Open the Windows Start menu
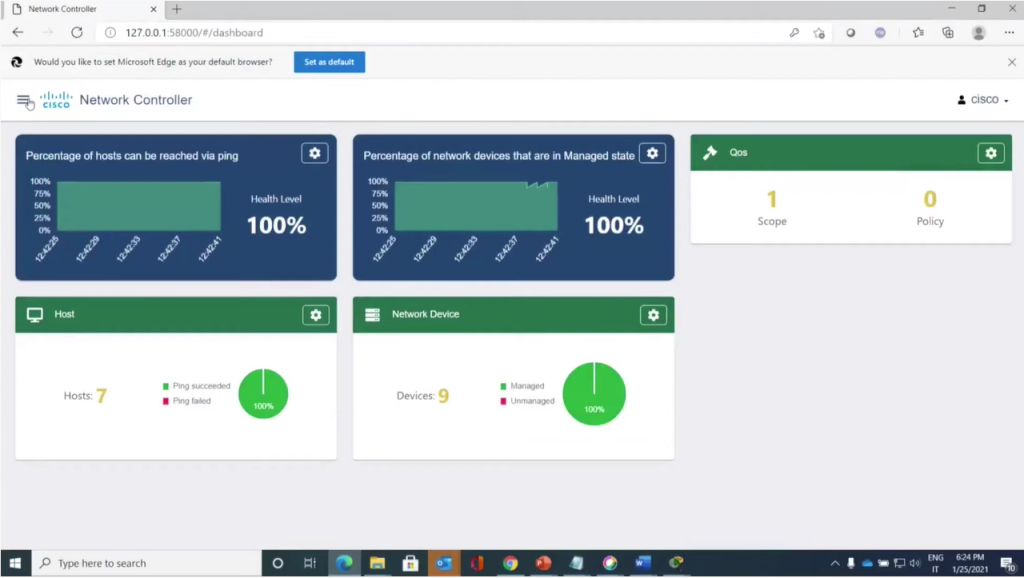1024x578 pixels. click(x=15, y=563)
